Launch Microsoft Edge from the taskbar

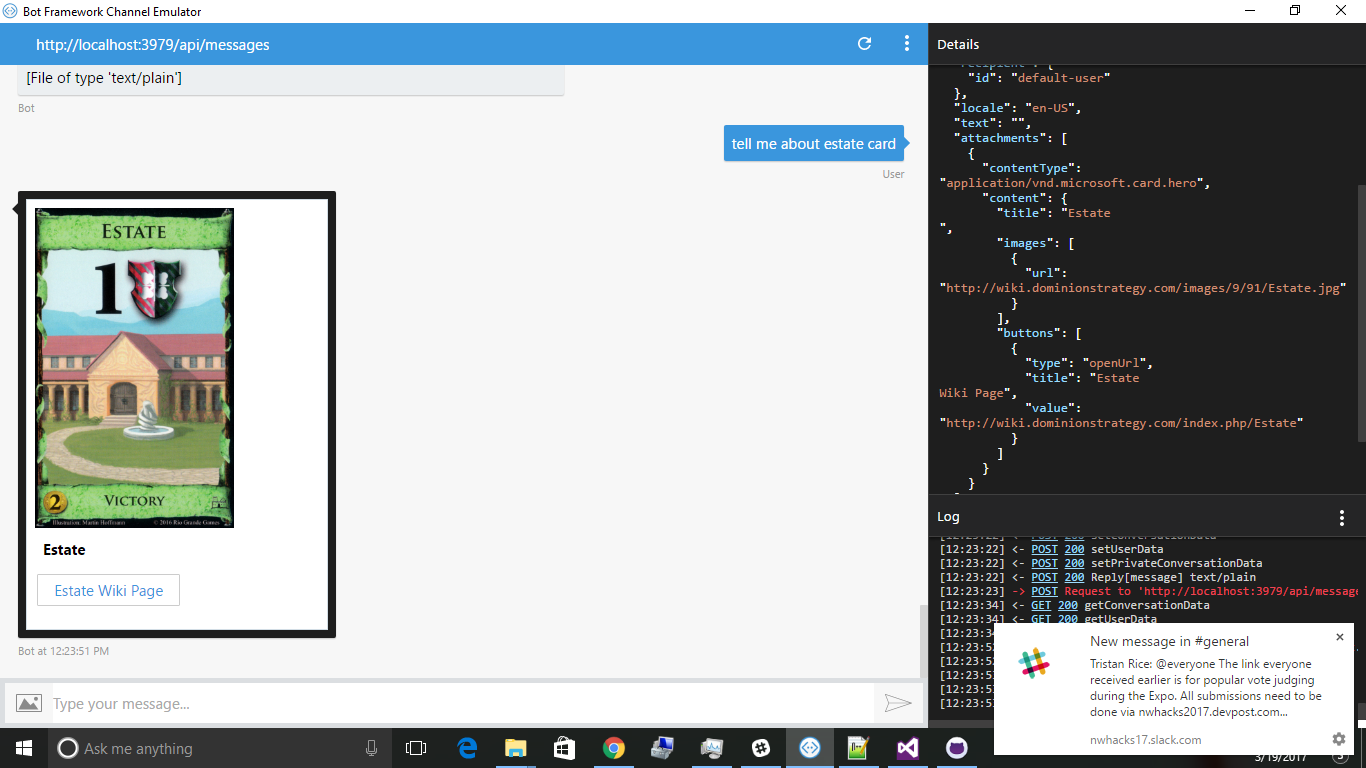pos(467,748)
